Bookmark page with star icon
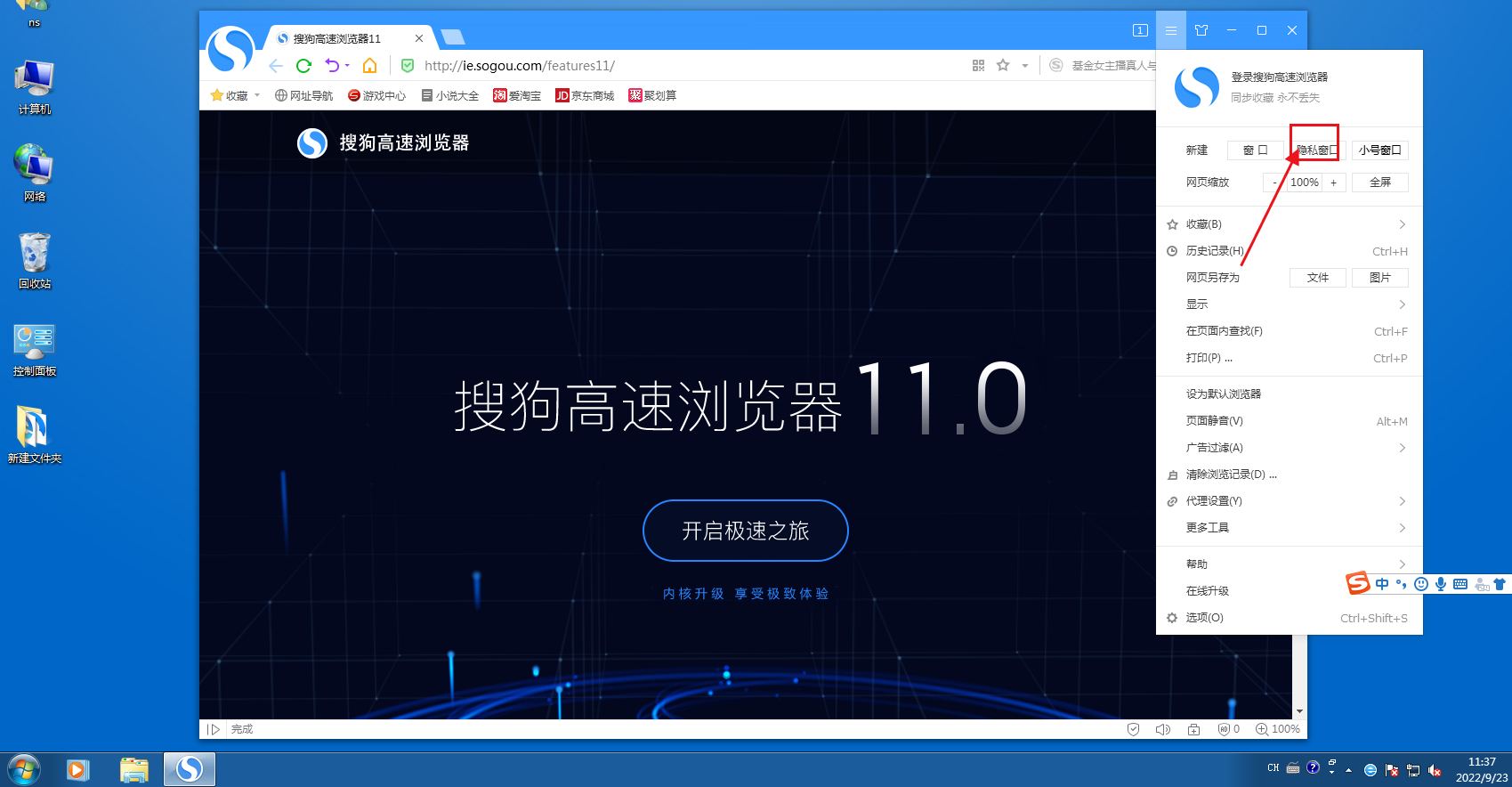Screen dimensions: 1512x787 click(1003, 65)
